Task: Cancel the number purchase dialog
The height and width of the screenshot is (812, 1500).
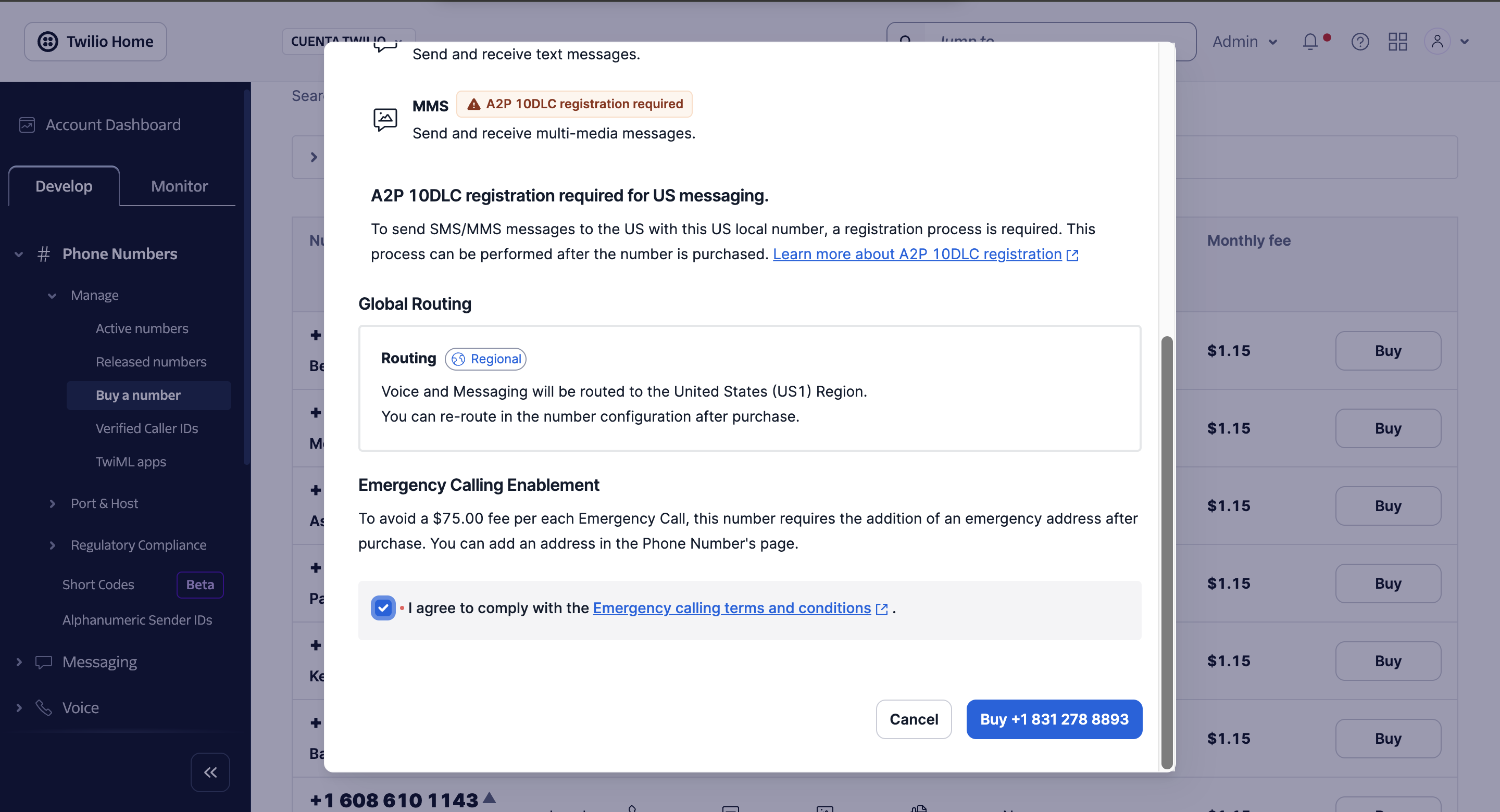Action: (x=914, y=719)
